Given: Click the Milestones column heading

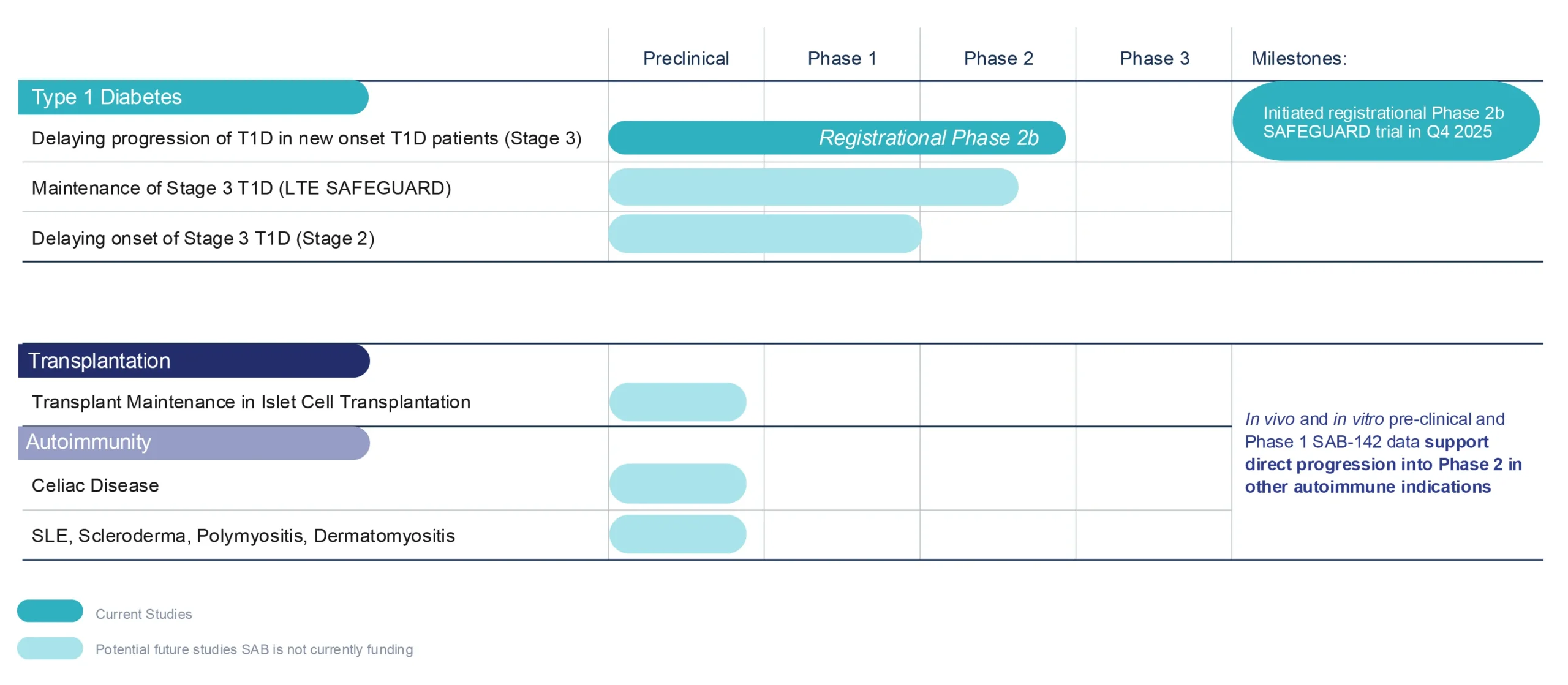Looking at the screenshot, I should pos(1298,59).
